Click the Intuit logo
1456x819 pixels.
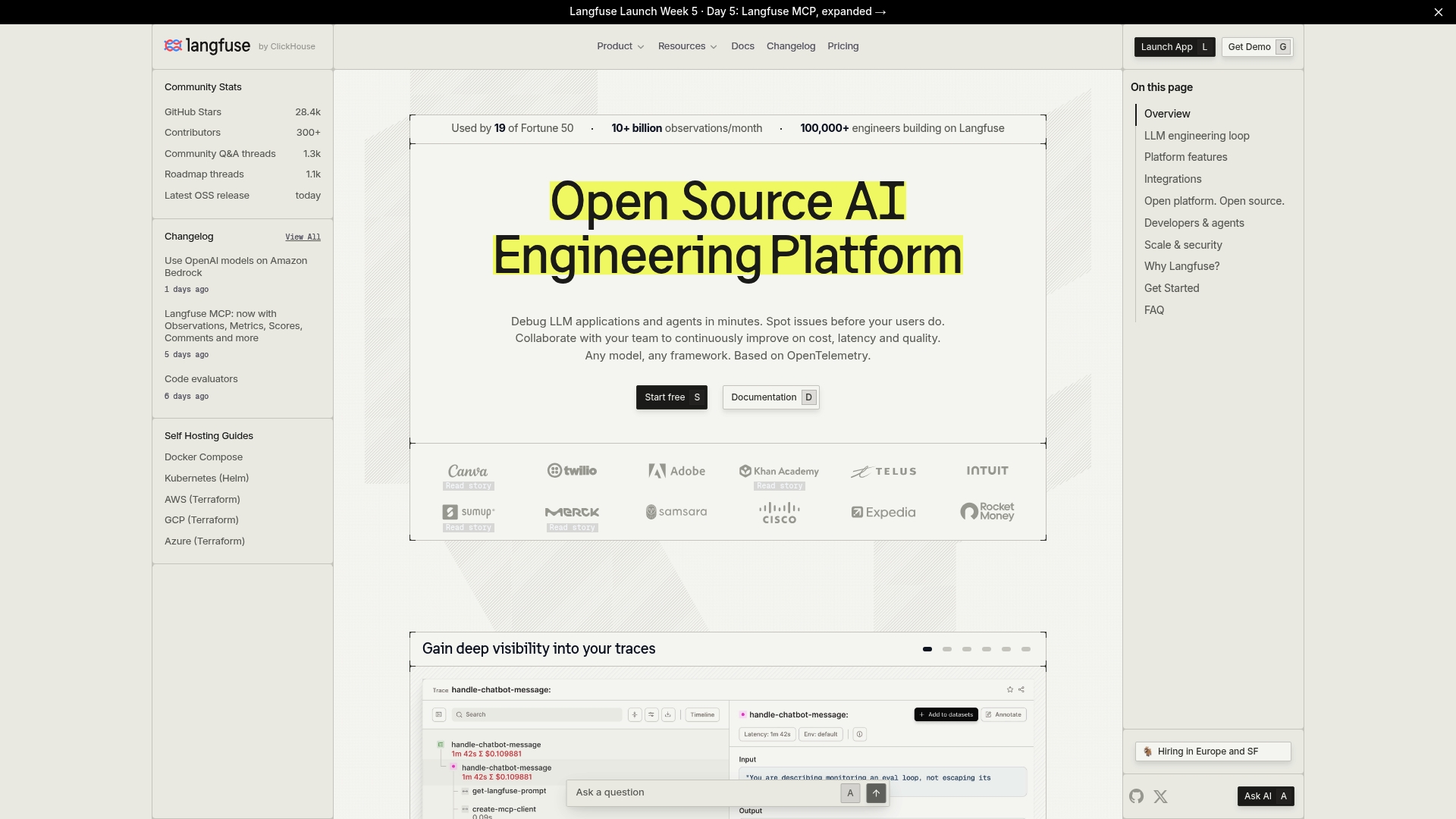point(987,471)
